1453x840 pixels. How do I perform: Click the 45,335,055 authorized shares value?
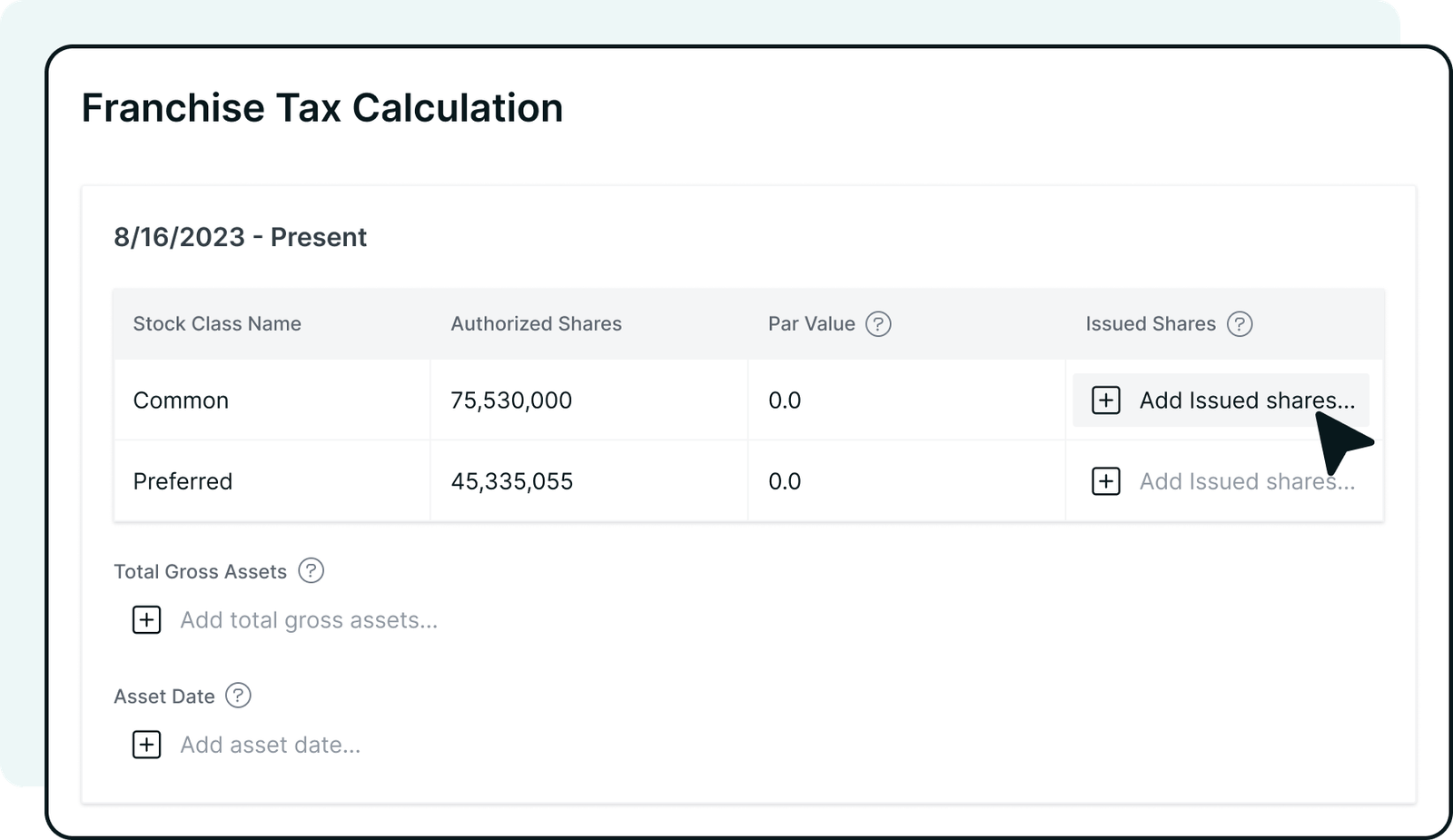[511, 481]
